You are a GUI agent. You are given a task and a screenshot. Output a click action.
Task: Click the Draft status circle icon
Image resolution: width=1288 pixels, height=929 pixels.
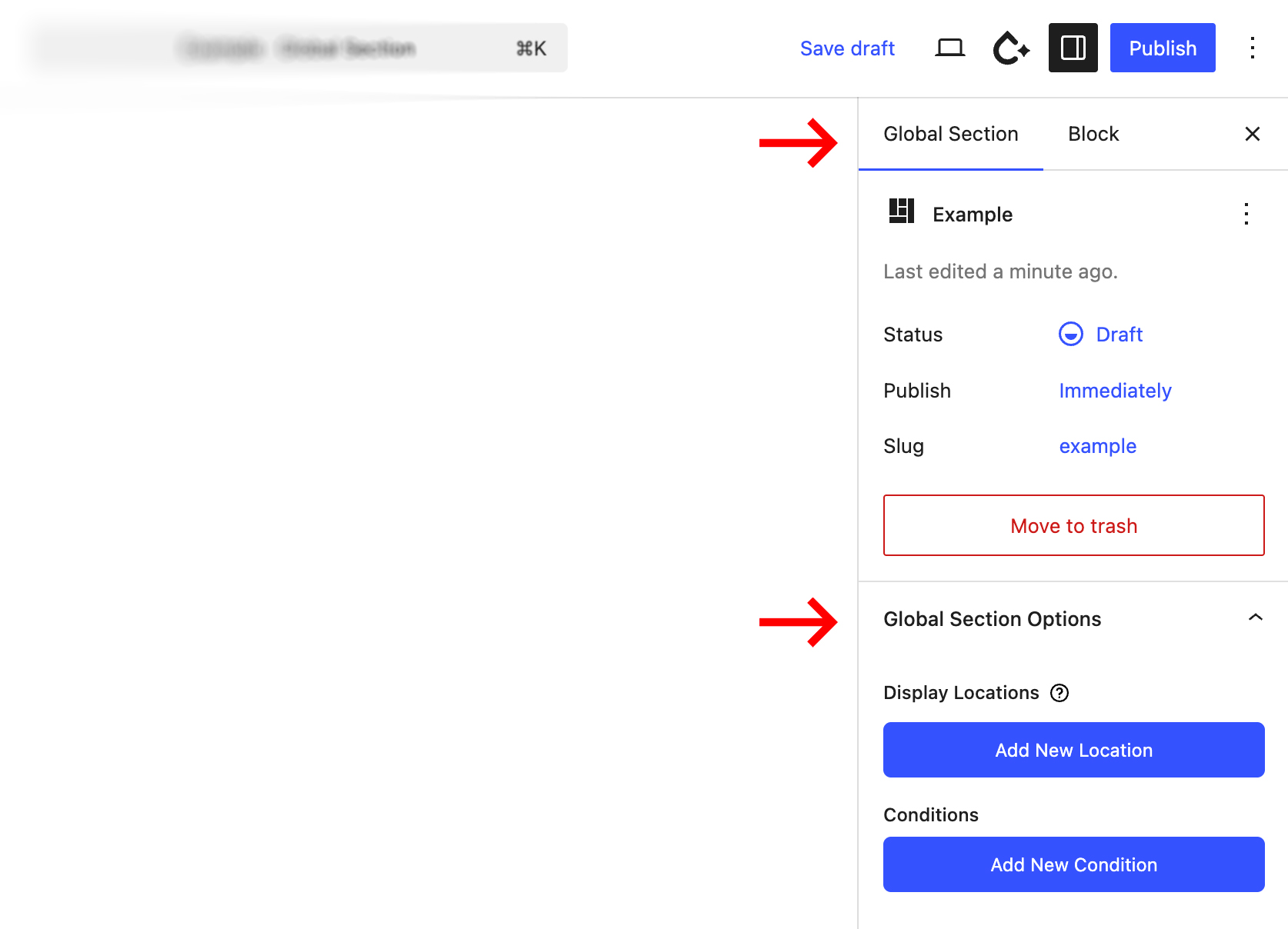[x=1070, y=335]
